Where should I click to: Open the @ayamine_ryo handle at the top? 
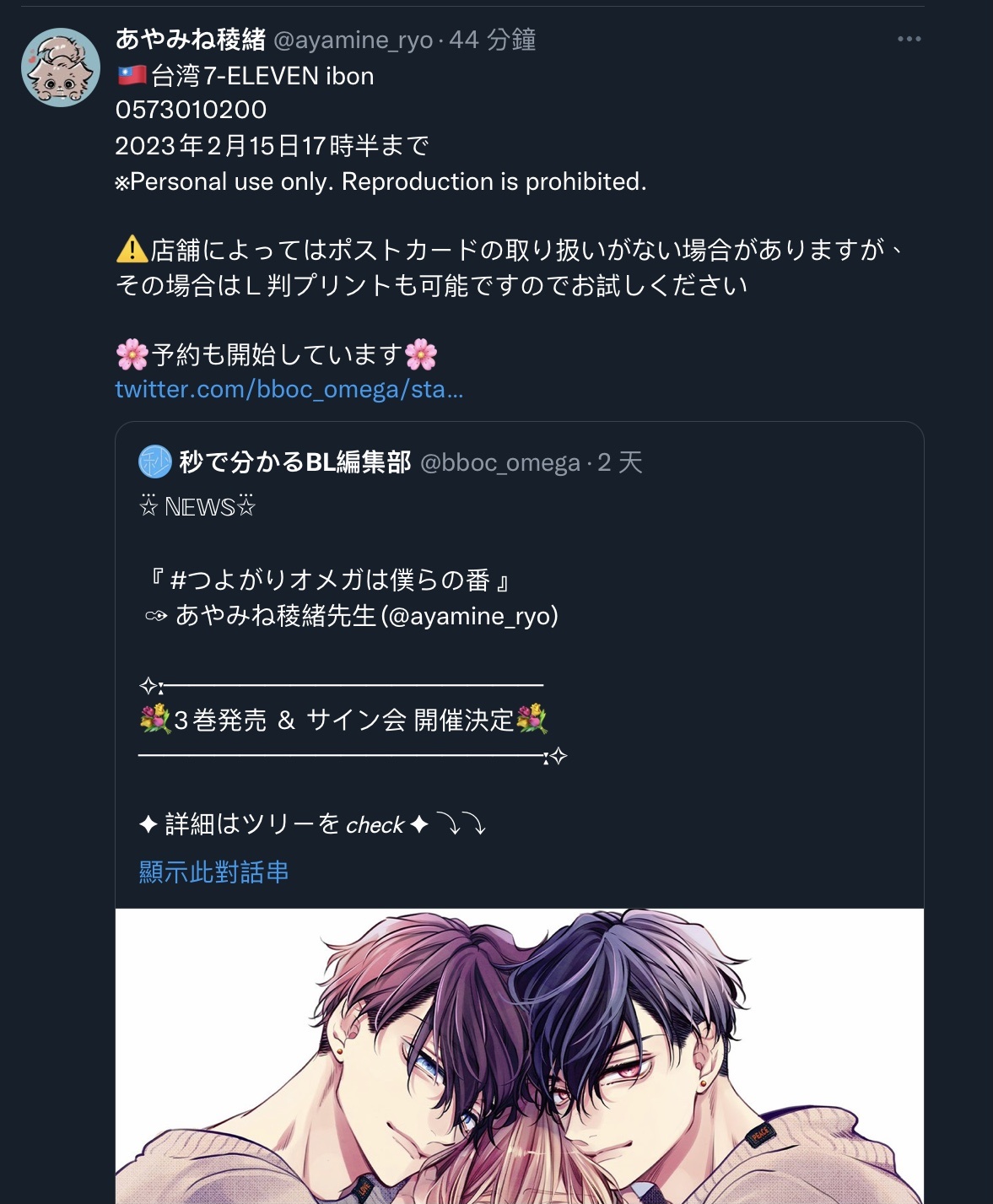click(x=353, y=40)
